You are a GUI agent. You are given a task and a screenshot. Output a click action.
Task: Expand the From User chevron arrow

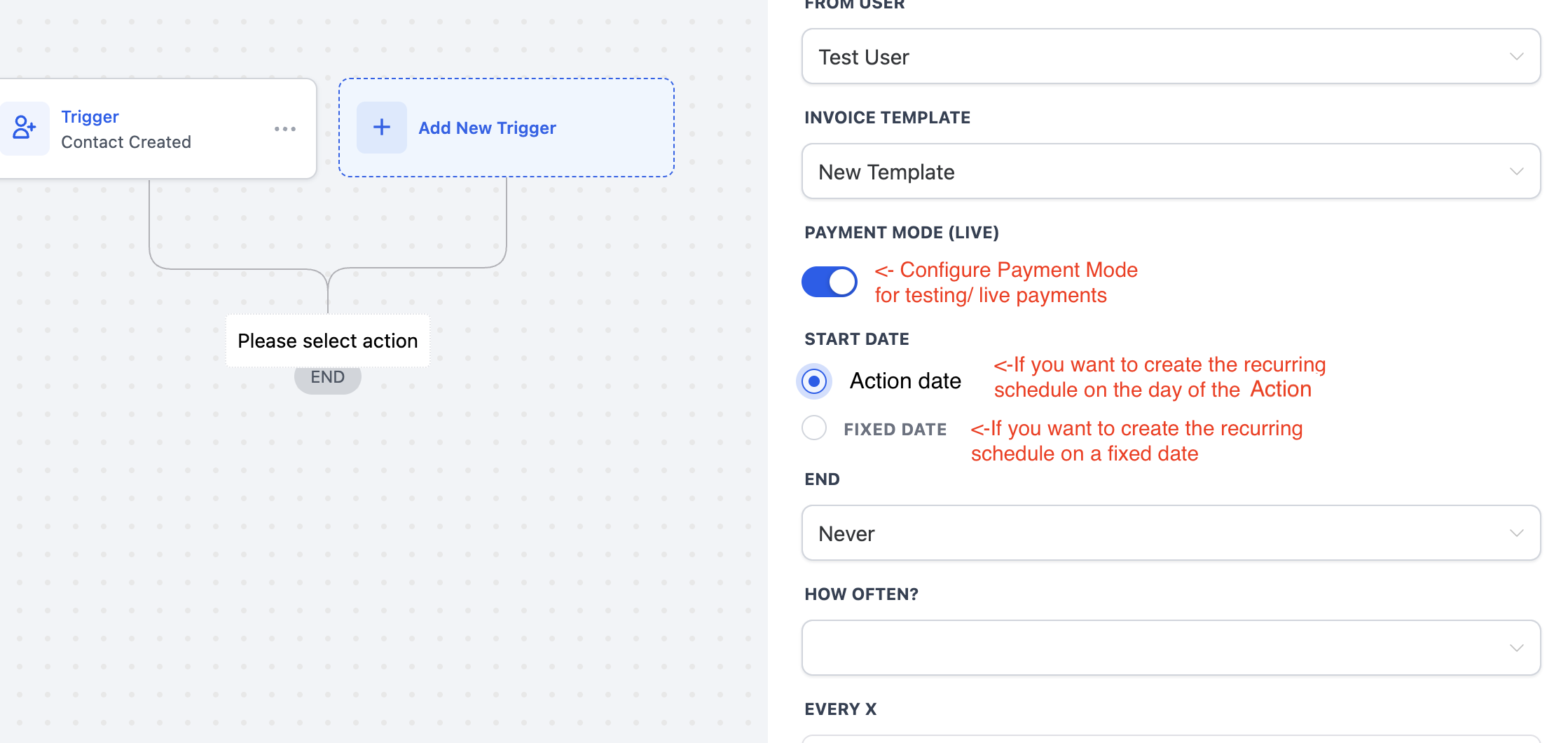[x=1516, y=57]
